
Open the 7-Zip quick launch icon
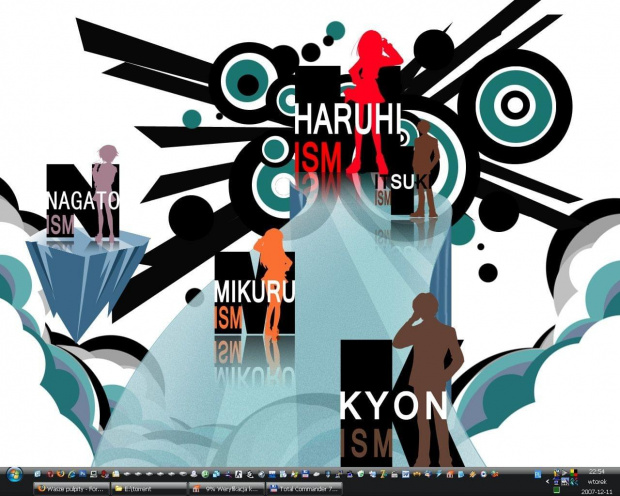tap(383, 474)
